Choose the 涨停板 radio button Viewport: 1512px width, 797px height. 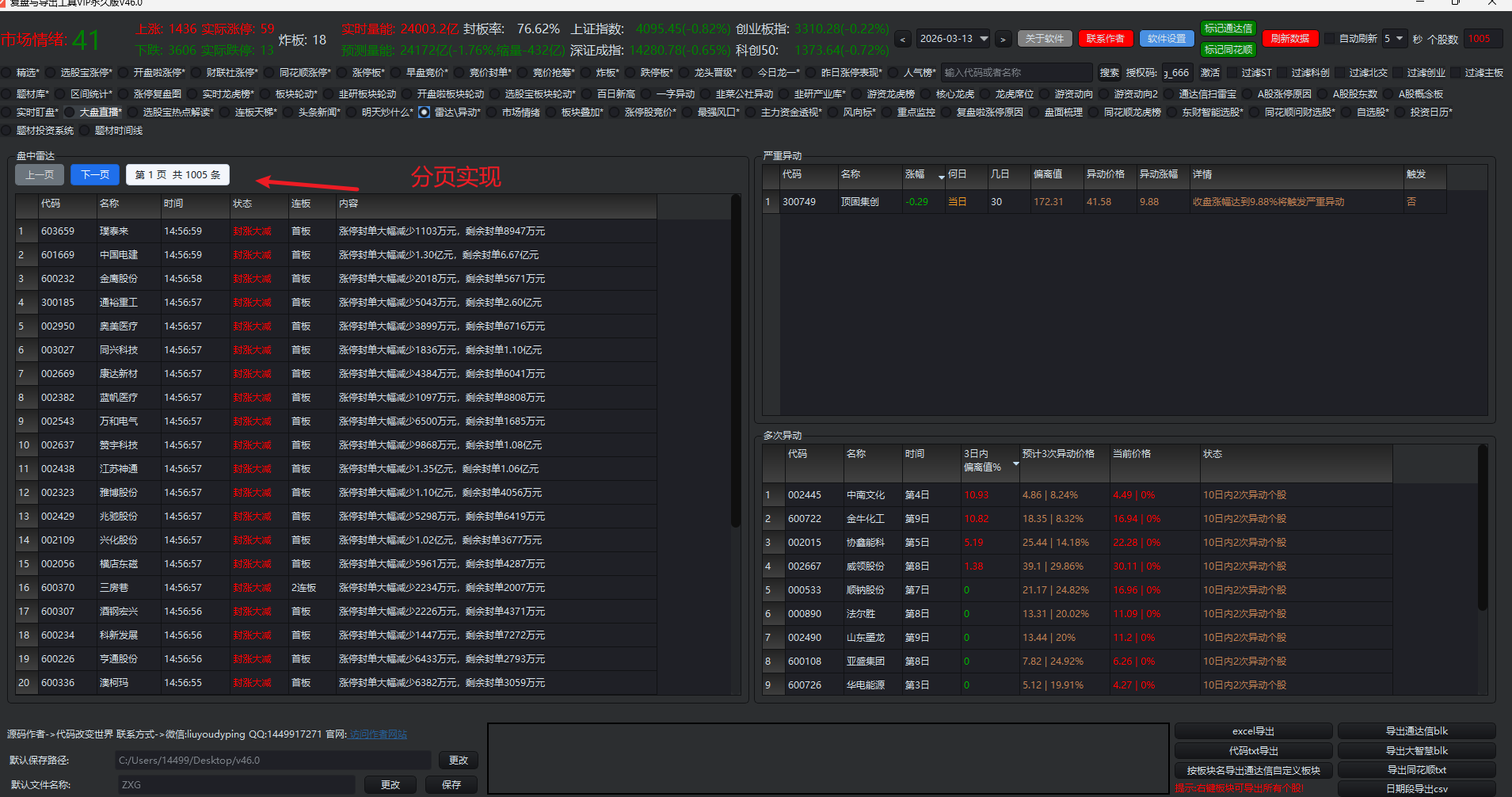343,73
